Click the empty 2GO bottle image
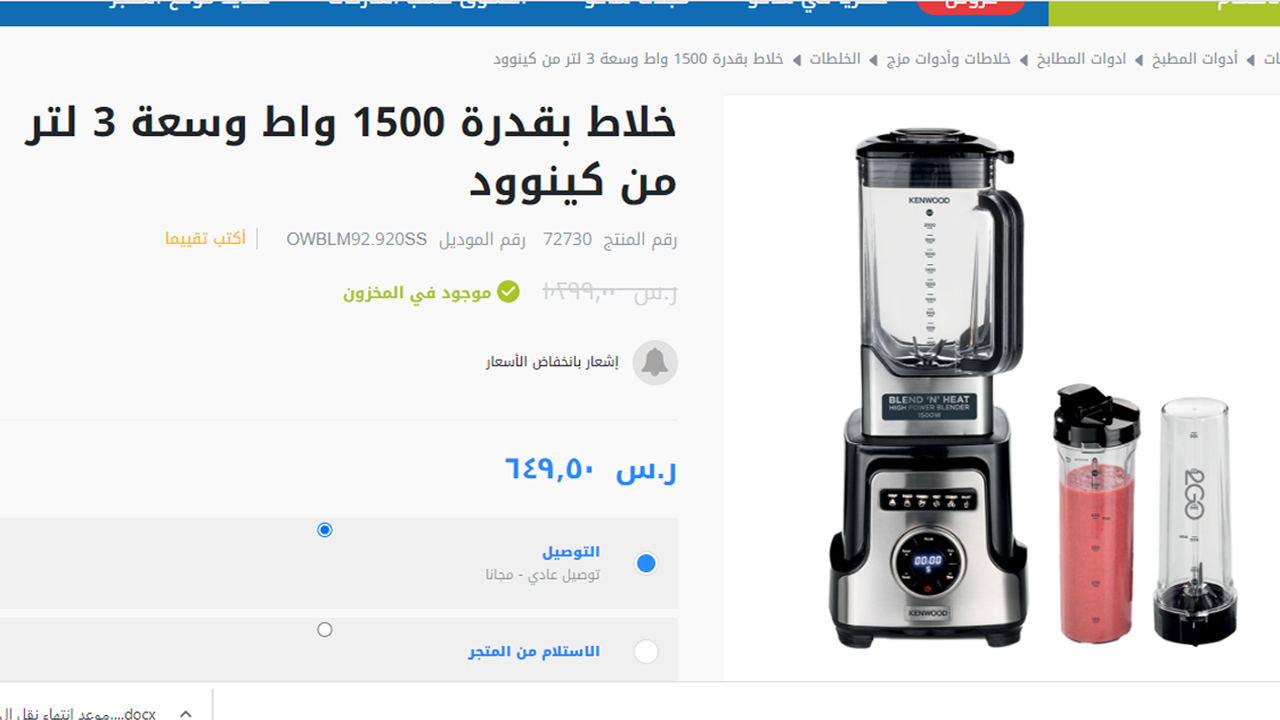 coord(1195,521)
